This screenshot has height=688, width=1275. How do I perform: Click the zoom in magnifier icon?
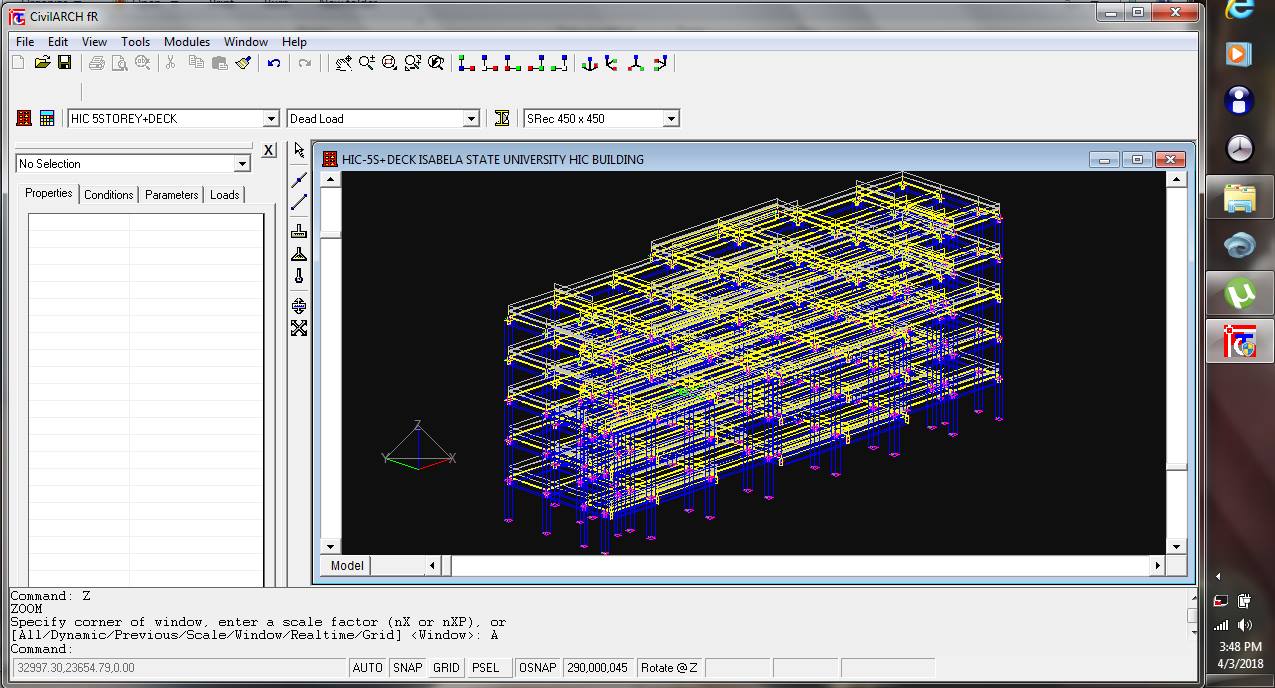(366, 63)
